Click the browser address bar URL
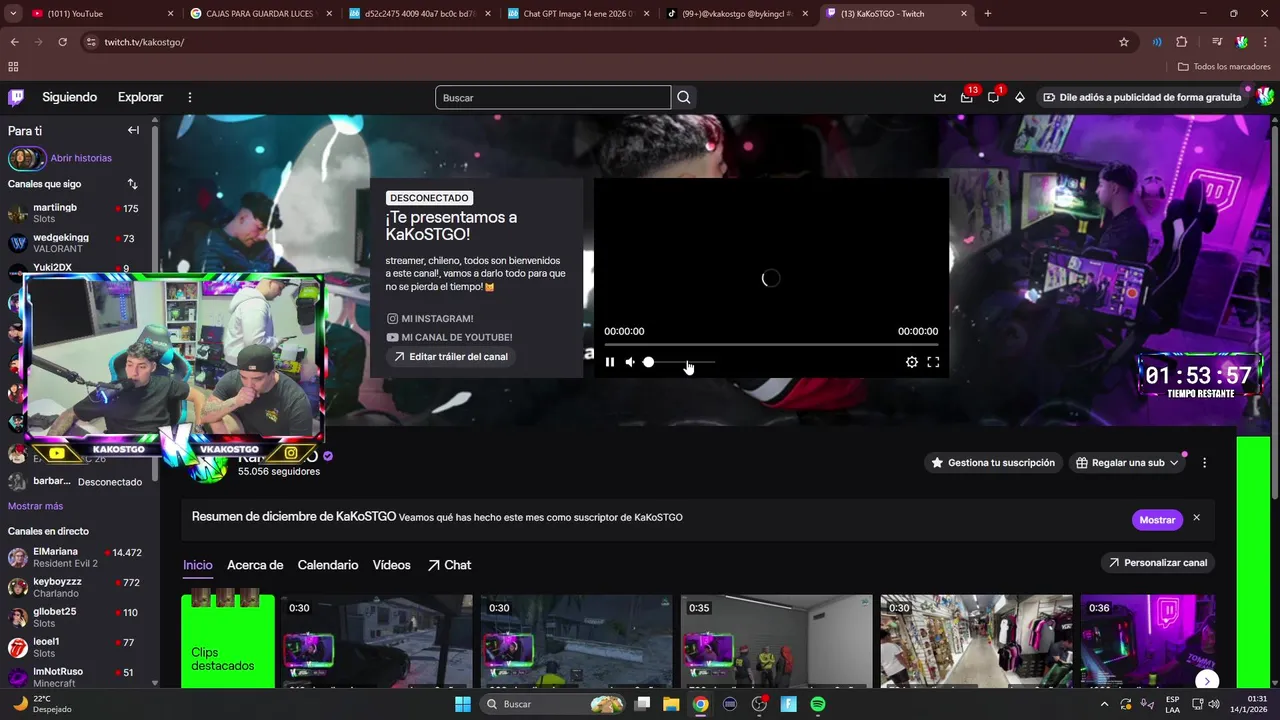The width and height of the screenshot is (1280, 720). pos(144,42)
